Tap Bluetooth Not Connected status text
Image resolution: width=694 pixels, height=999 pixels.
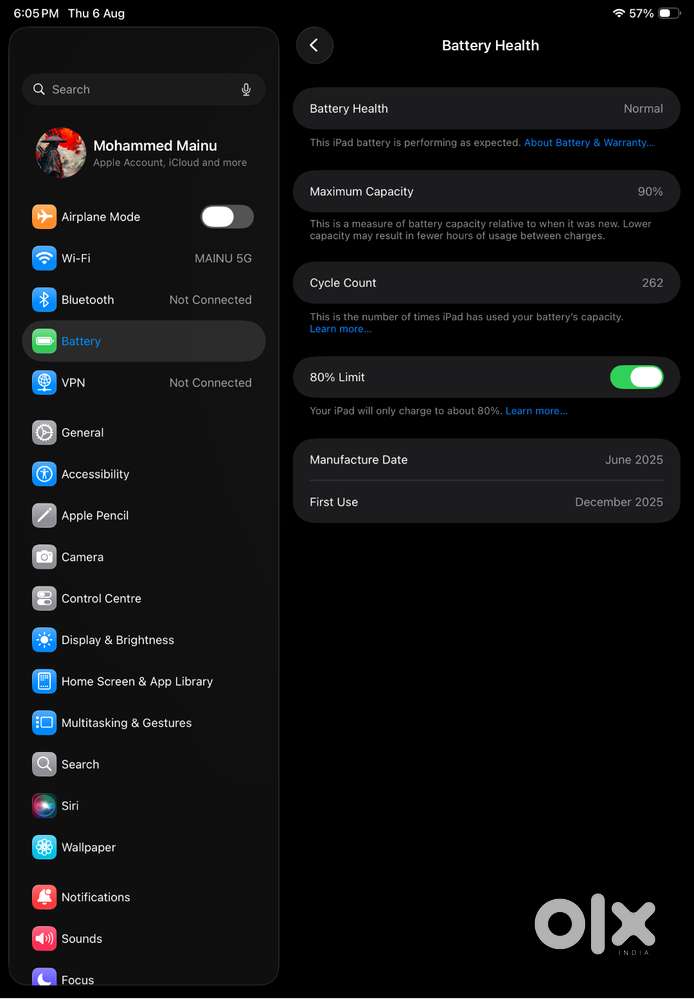coord(210,299)
